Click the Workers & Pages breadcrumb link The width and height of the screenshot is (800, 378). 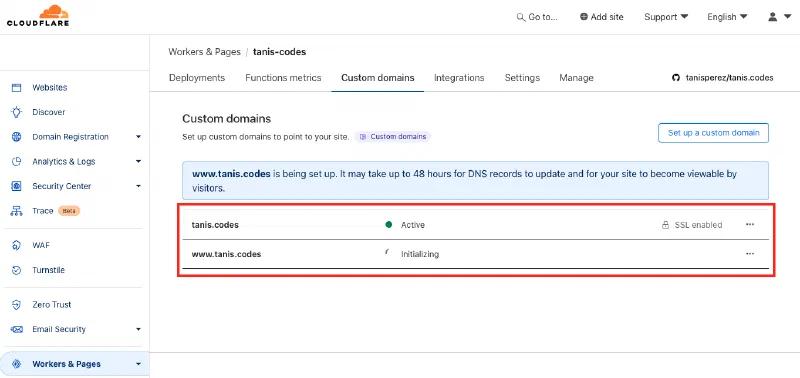pos(204,52)
